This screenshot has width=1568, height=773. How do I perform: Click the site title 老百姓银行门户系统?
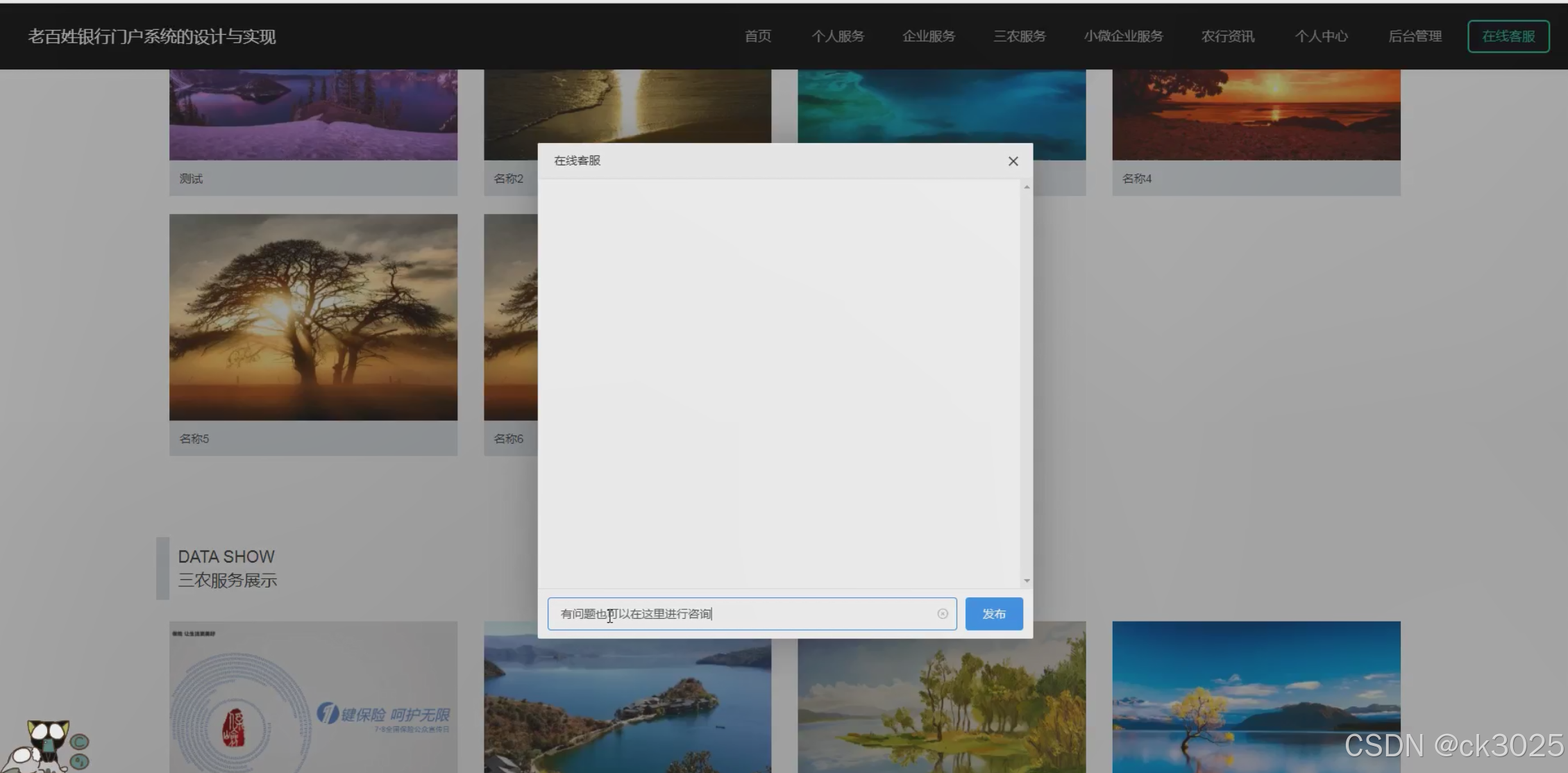151,36
